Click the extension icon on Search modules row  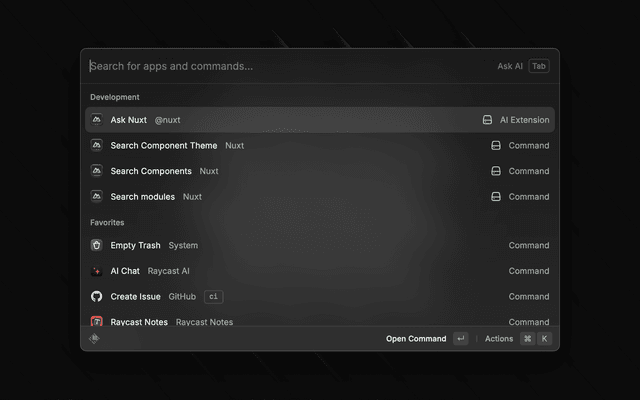click(x=496, y=196)
